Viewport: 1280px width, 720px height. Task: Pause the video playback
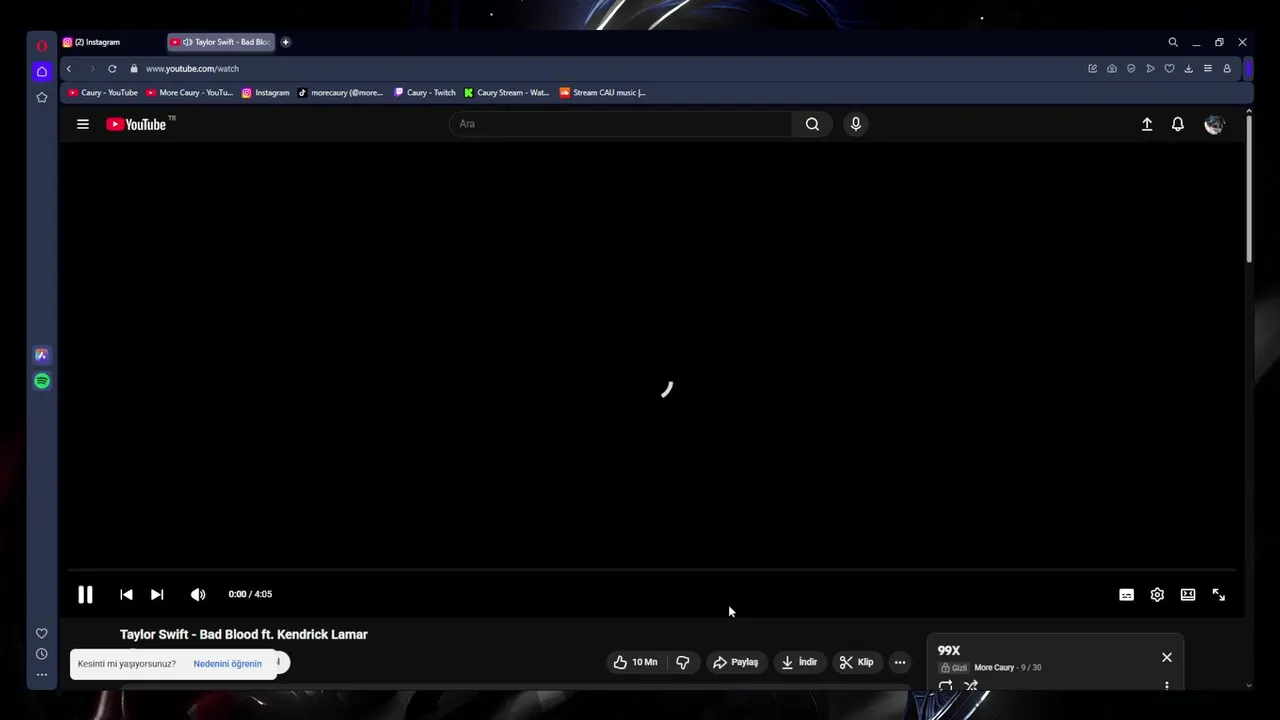85,594
